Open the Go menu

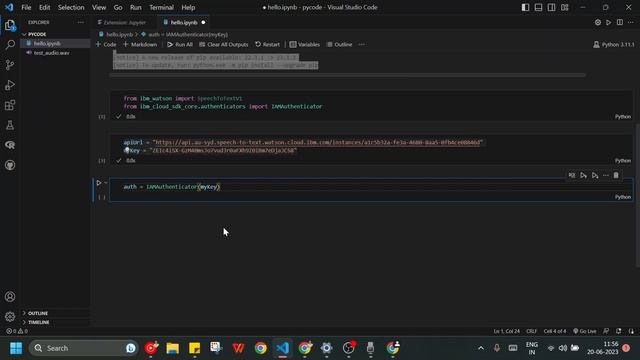point(118,7)
